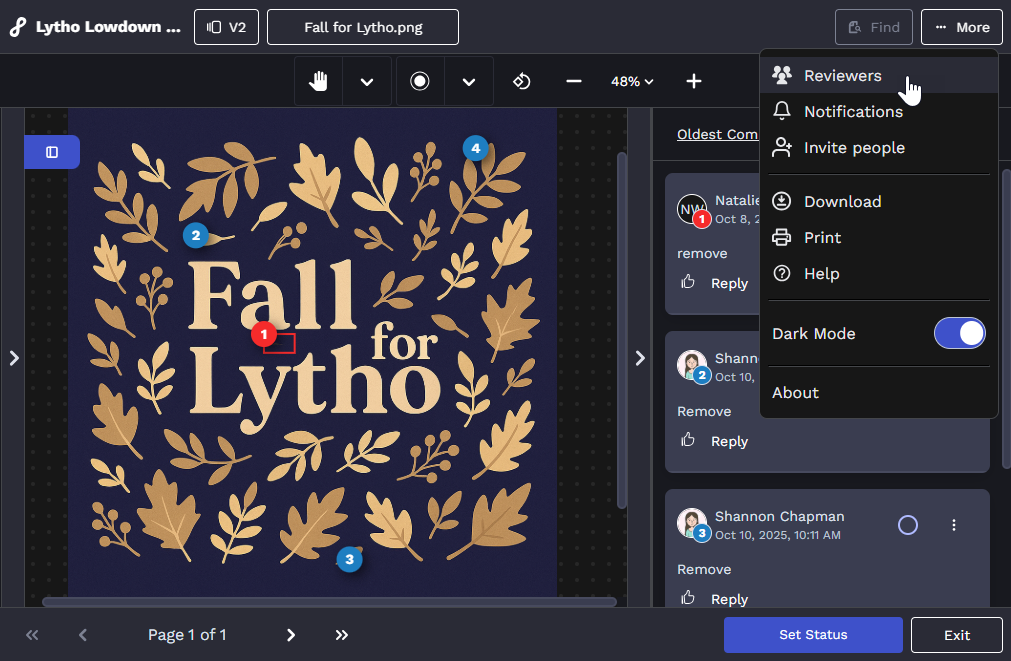Viewport: 1011px width, 661px height.
Task: Expand the left panel chevron
Action: [x=14, y=358]
